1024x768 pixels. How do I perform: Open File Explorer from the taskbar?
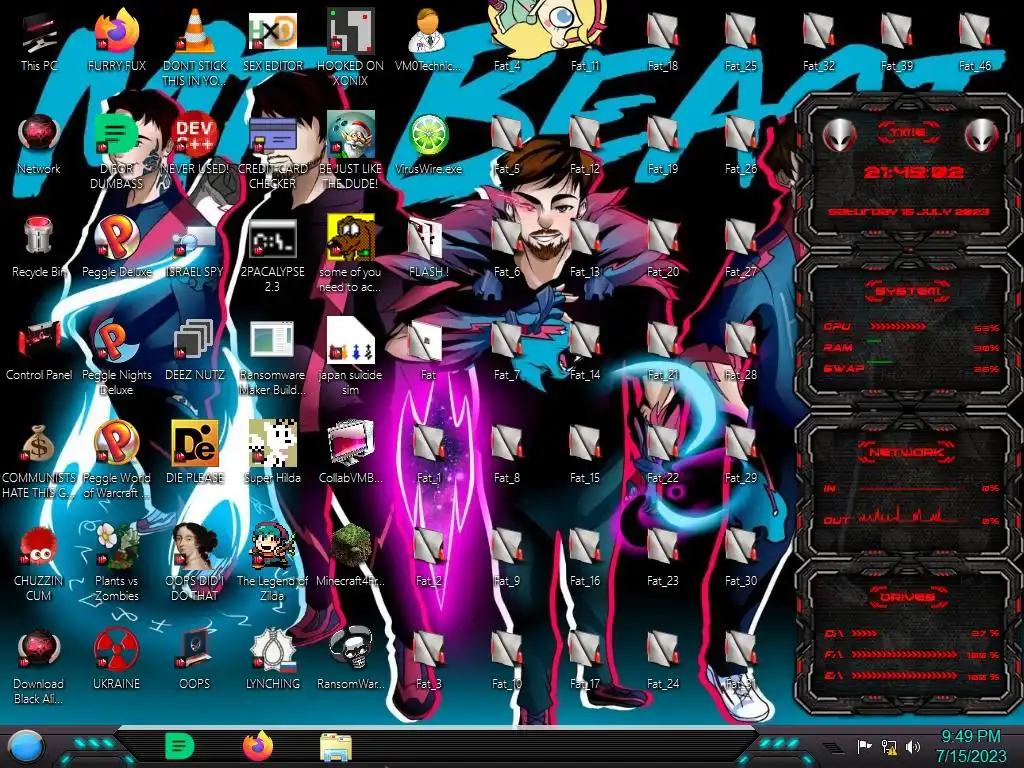[x=336, y=747]
